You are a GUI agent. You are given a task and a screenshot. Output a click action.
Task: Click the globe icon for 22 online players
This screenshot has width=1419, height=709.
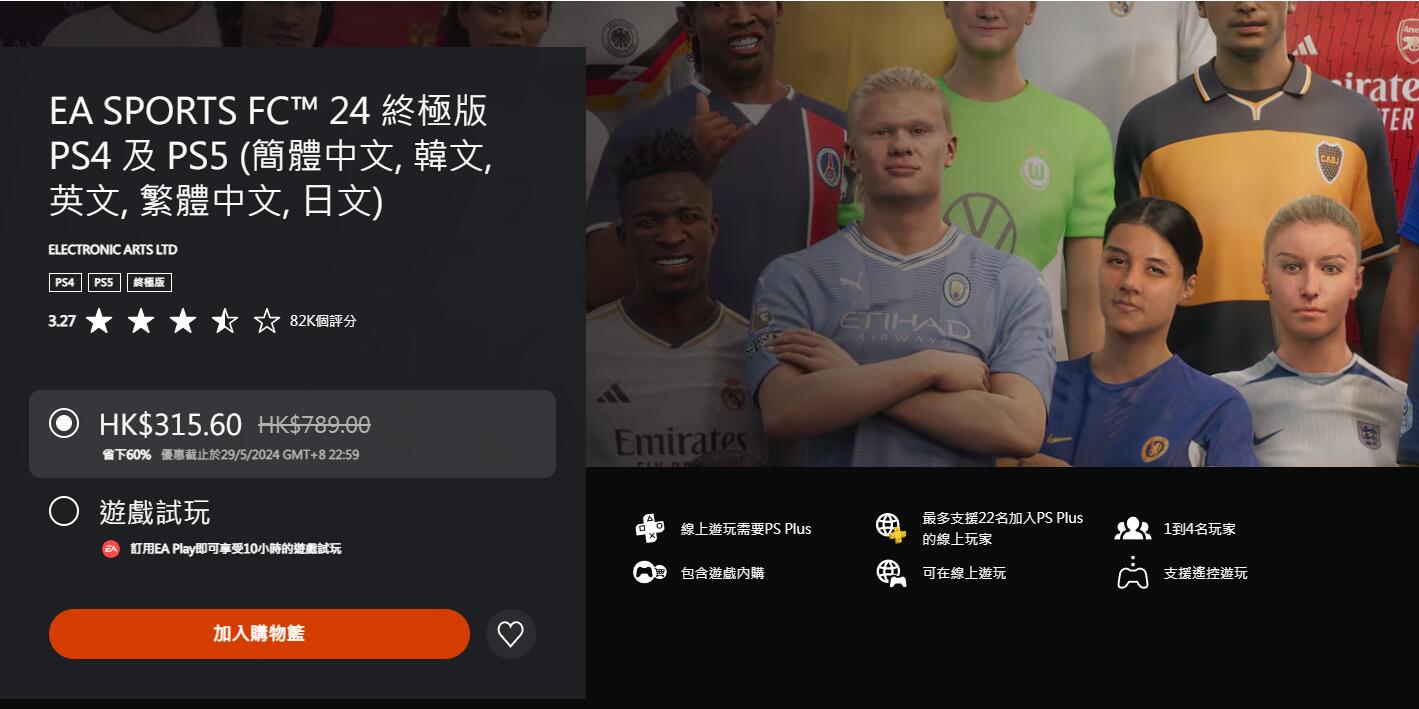[x=890, y=528]
